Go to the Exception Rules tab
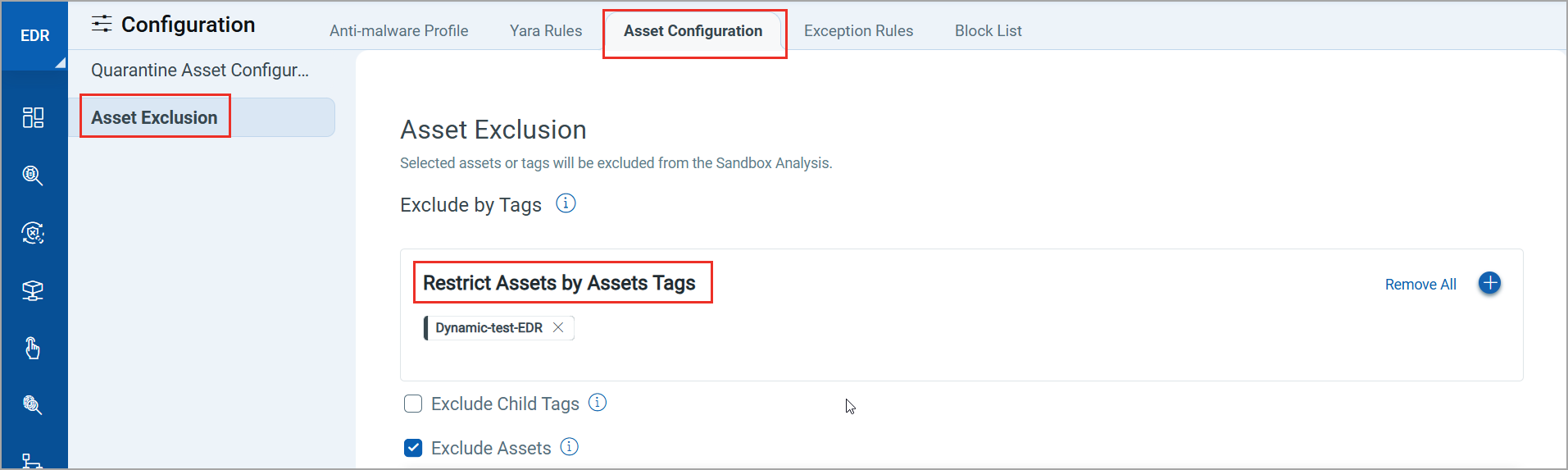Viewport: 1568px width, 470px height. [858, 31]
